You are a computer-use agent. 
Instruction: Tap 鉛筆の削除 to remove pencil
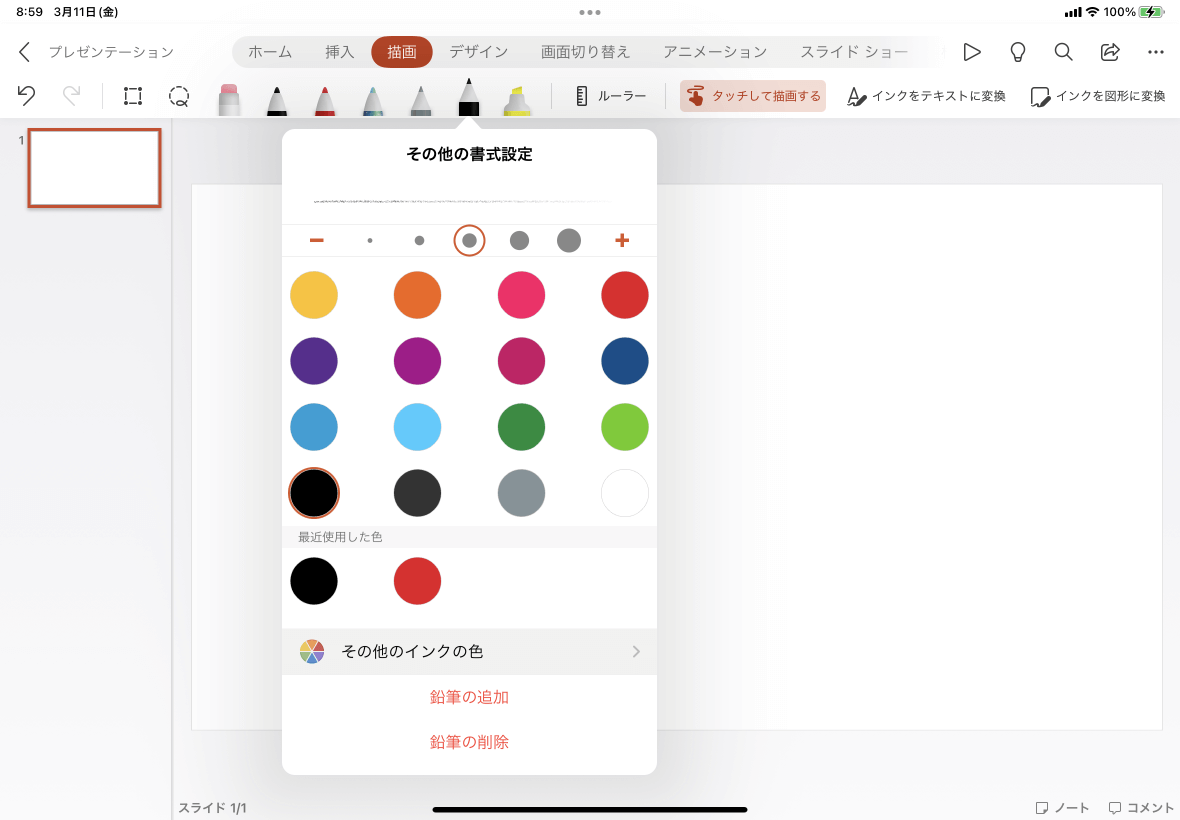(x=470, y=743)
